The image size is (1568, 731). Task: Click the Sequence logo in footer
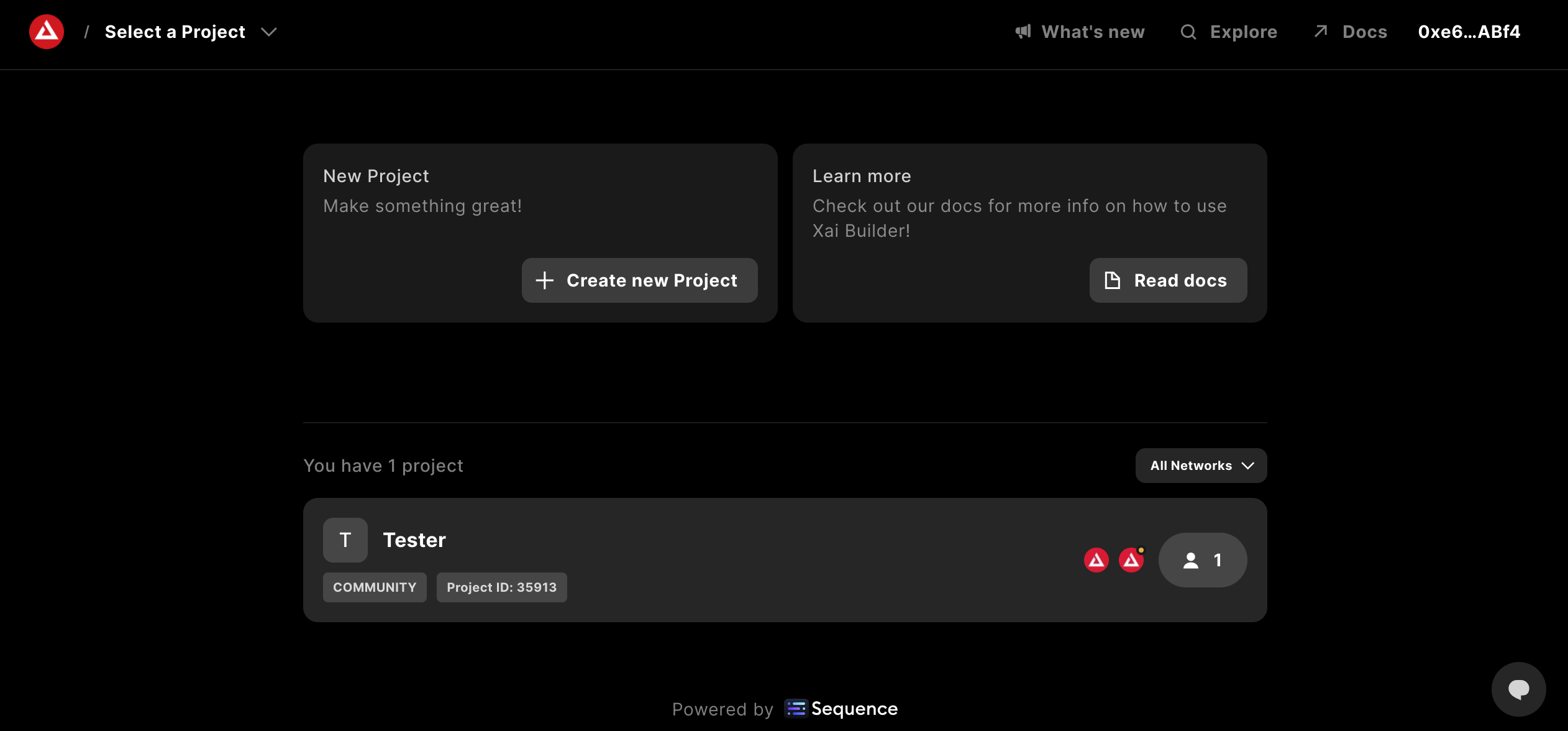842,709
